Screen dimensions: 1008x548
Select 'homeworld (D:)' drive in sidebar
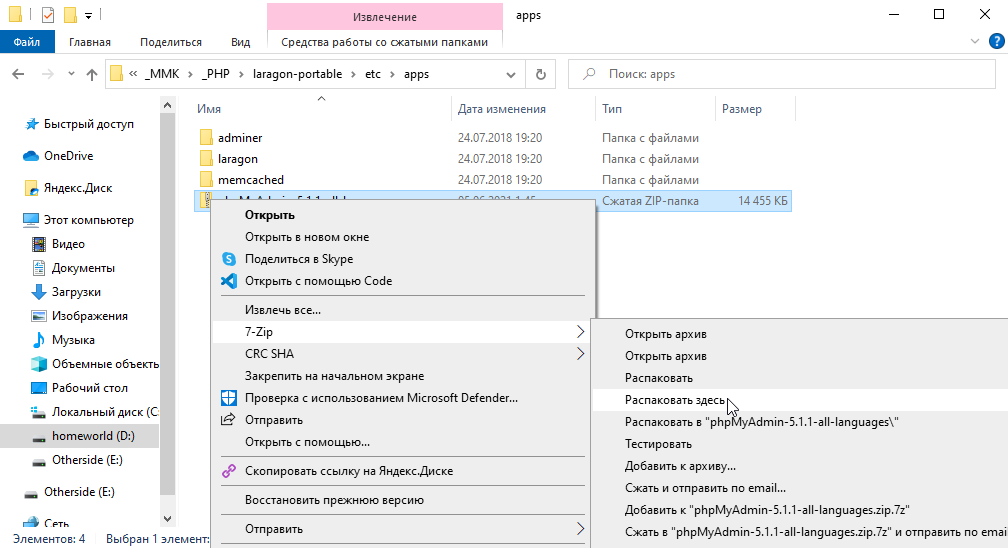click(93, 437)
